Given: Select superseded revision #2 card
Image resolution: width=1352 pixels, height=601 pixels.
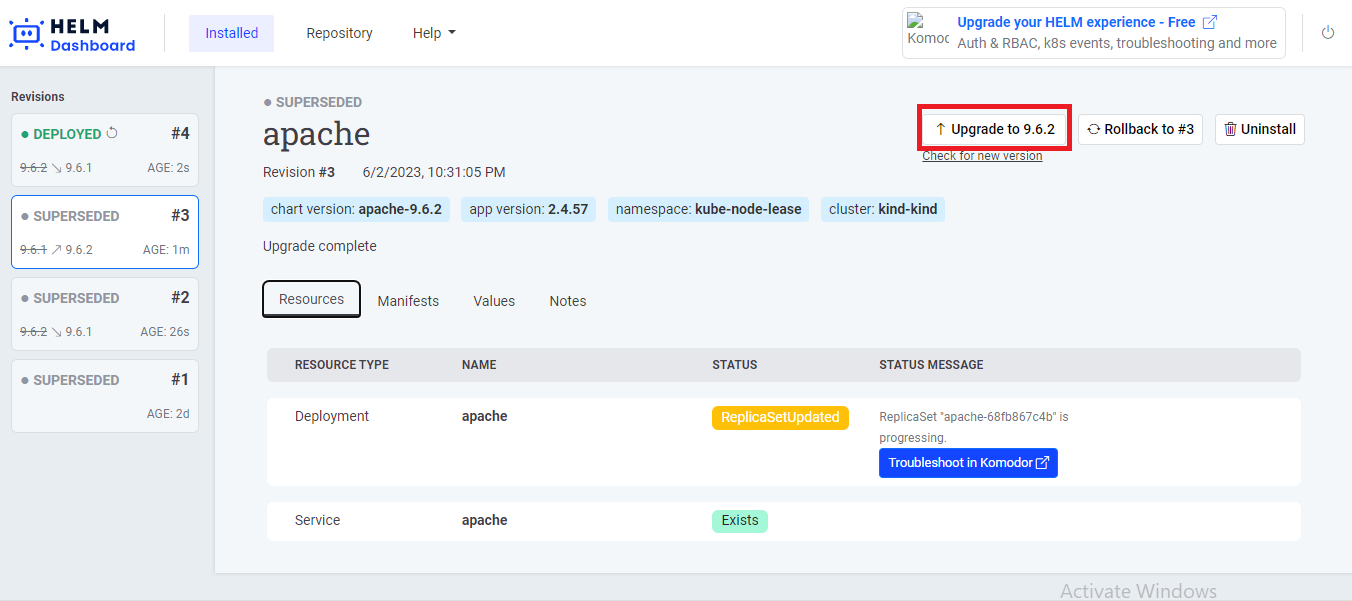Looking at the screenshot, I should (x=105, y=313).
